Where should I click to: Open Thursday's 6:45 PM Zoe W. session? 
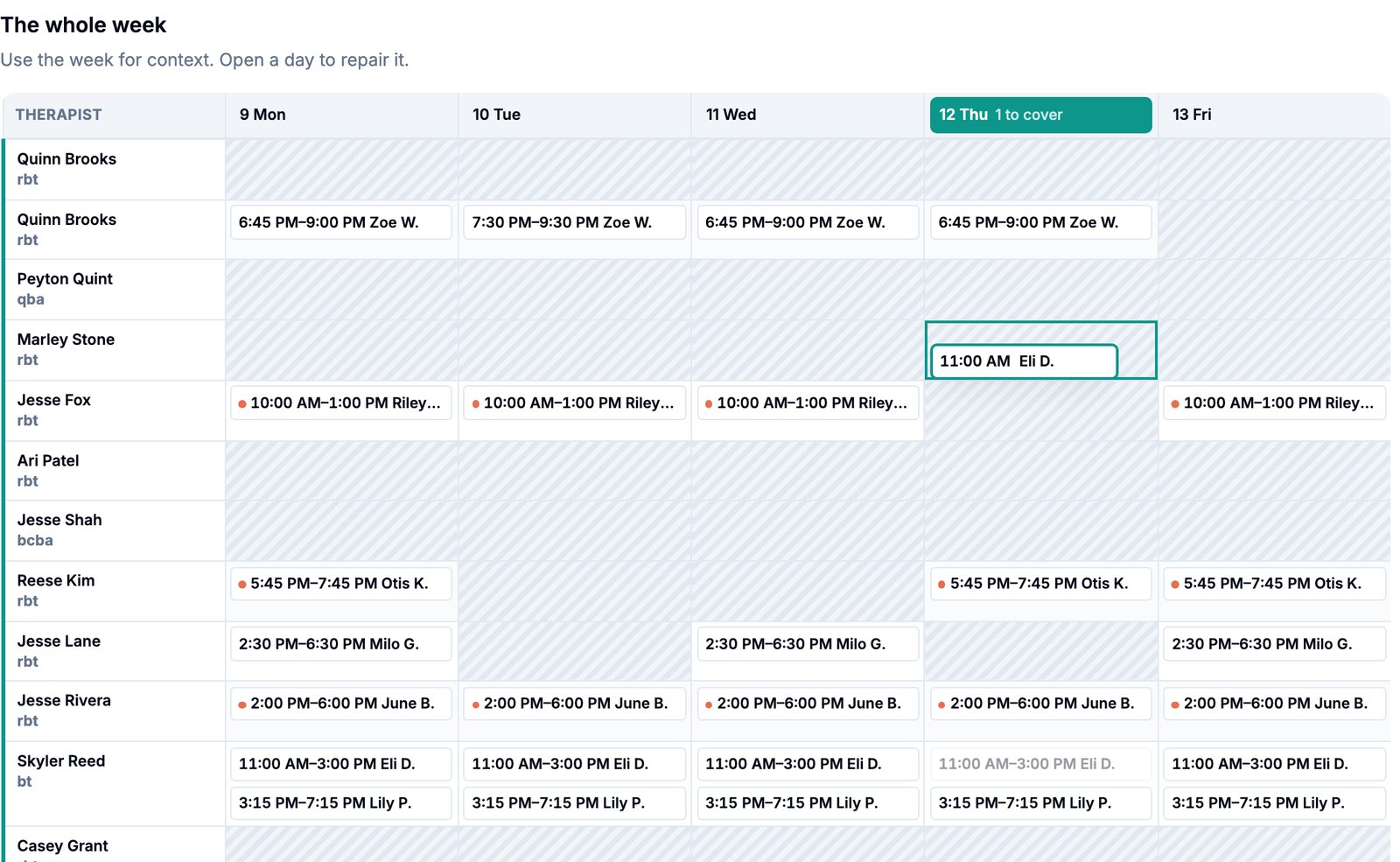1040,222
